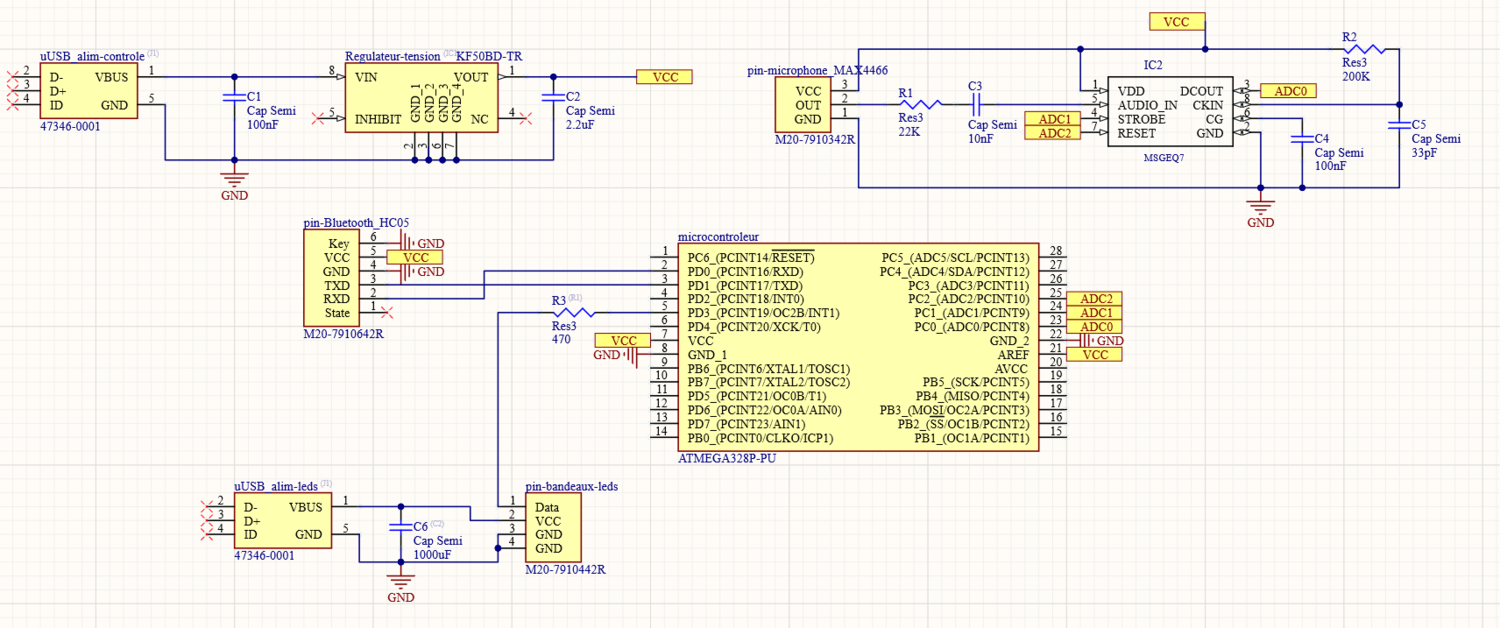The width and height of the screenshot is (1500, 628).
Task: Select the ATMEGA328P-PU microcontroller component
Action: pos(858,347)
